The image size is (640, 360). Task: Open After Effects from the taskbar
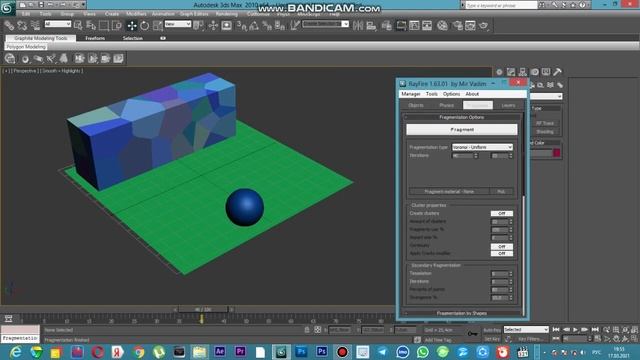(x=220, y=351)
